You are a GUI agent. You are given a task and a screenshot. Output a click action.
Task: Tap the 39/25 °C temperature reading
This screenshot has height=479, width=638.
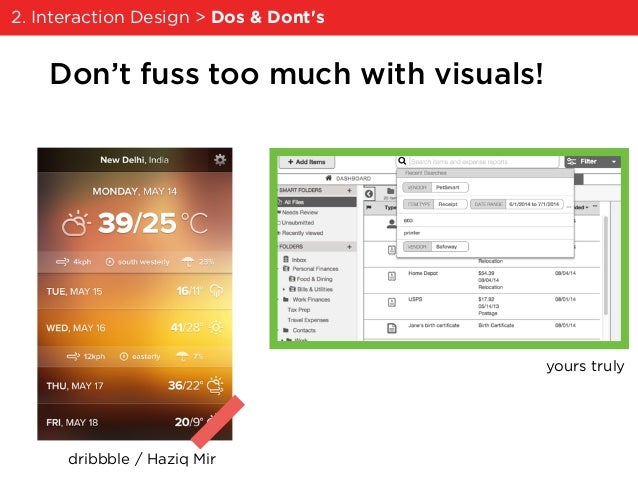(x=153, y=223)
